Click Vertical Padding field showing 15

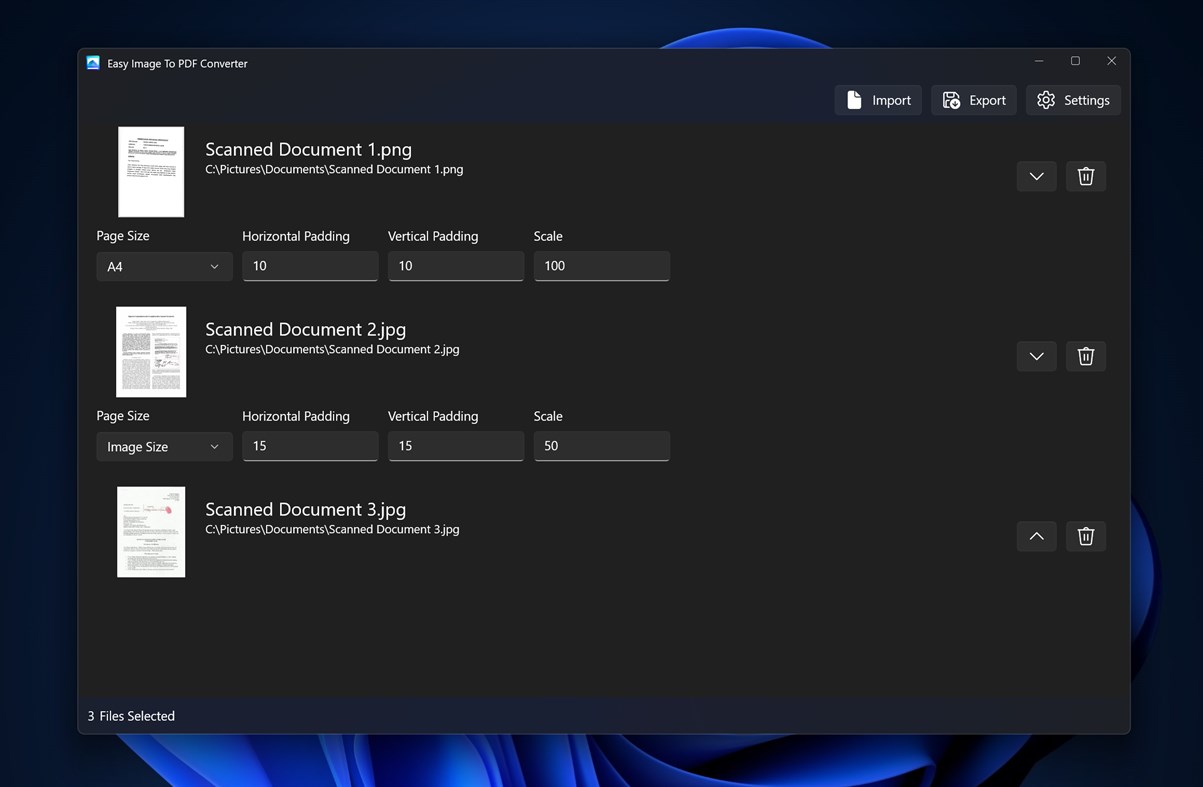(x=455, y=446)
